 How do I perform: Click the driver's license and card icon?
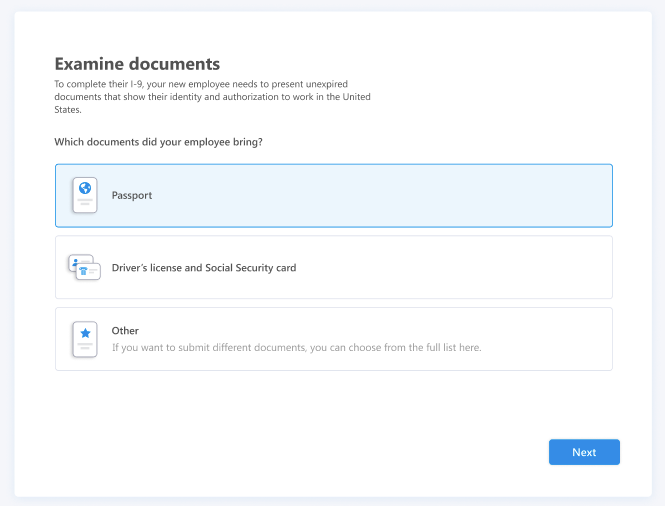tap(84, 267)
